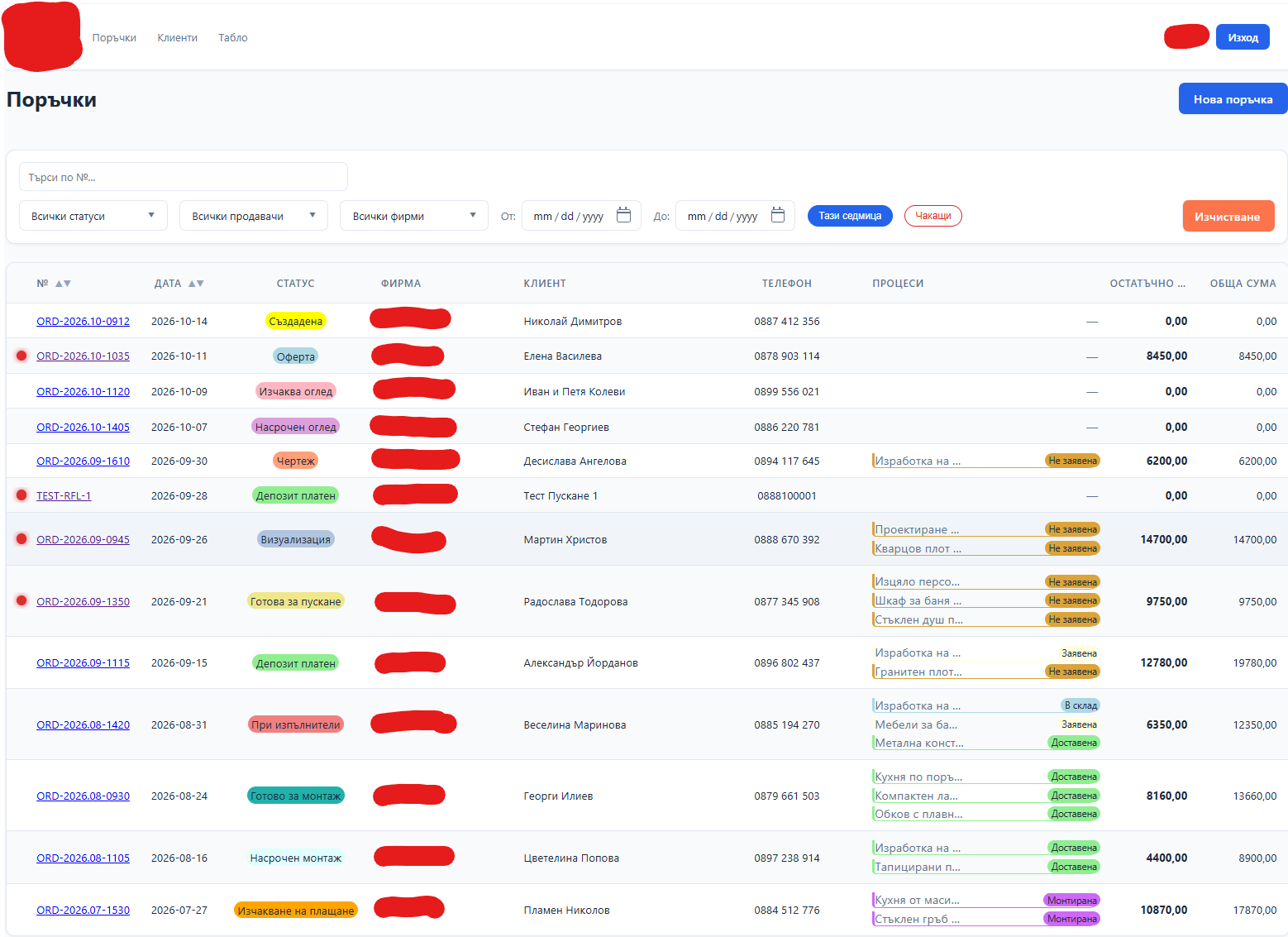The image size is (1288, 937).
Task: Click red dot beside TEST-RFL-1
Action: (21, 495)
